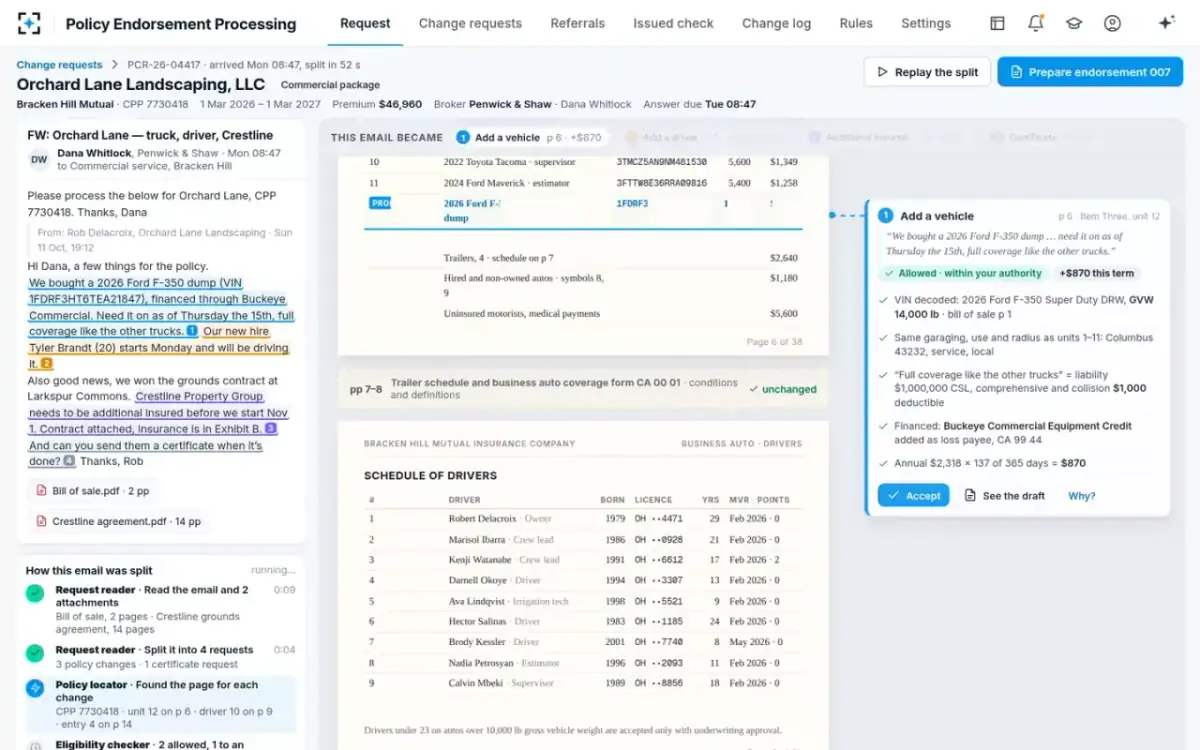Click the Eligibility checker clock icon
The height and width of the screenshot is (750, 1200).
35,745
